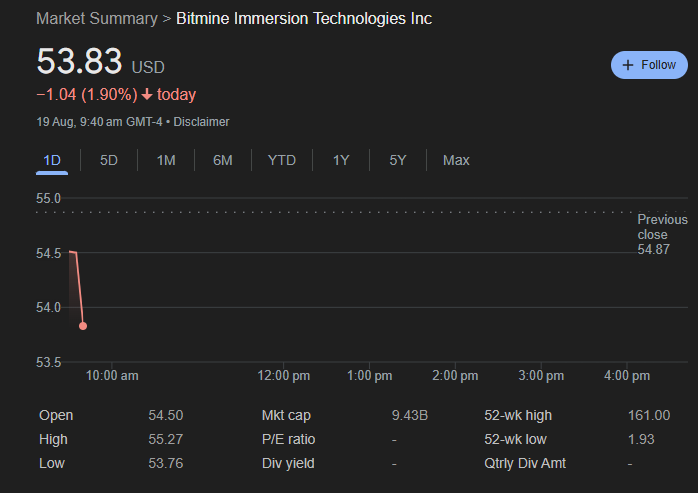This screenshot has width=698, height=493.
Task: Click the Previous close label
Action: pyautogui.click(x=661, y=227)
